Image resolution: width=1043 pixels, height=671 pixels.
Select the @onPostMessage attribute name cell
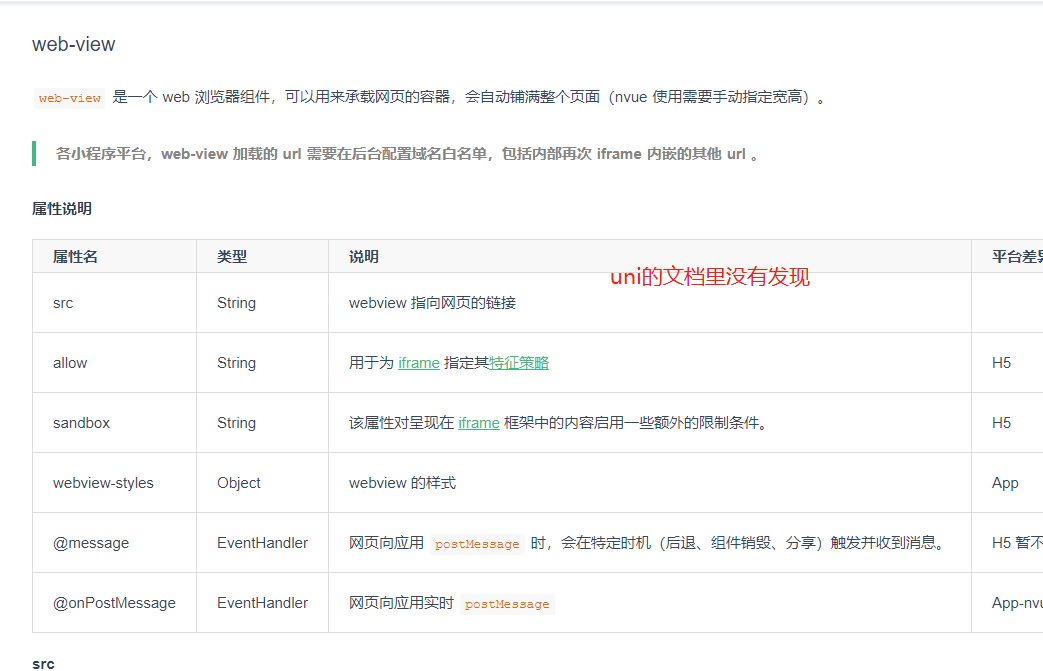(114, 603)
